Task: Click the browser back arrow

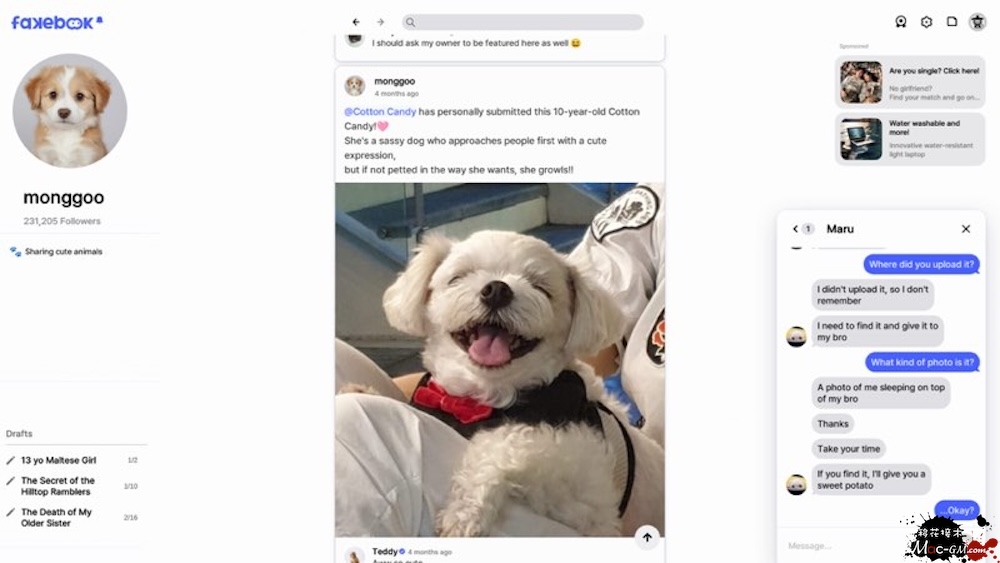Action: [356, 22]
